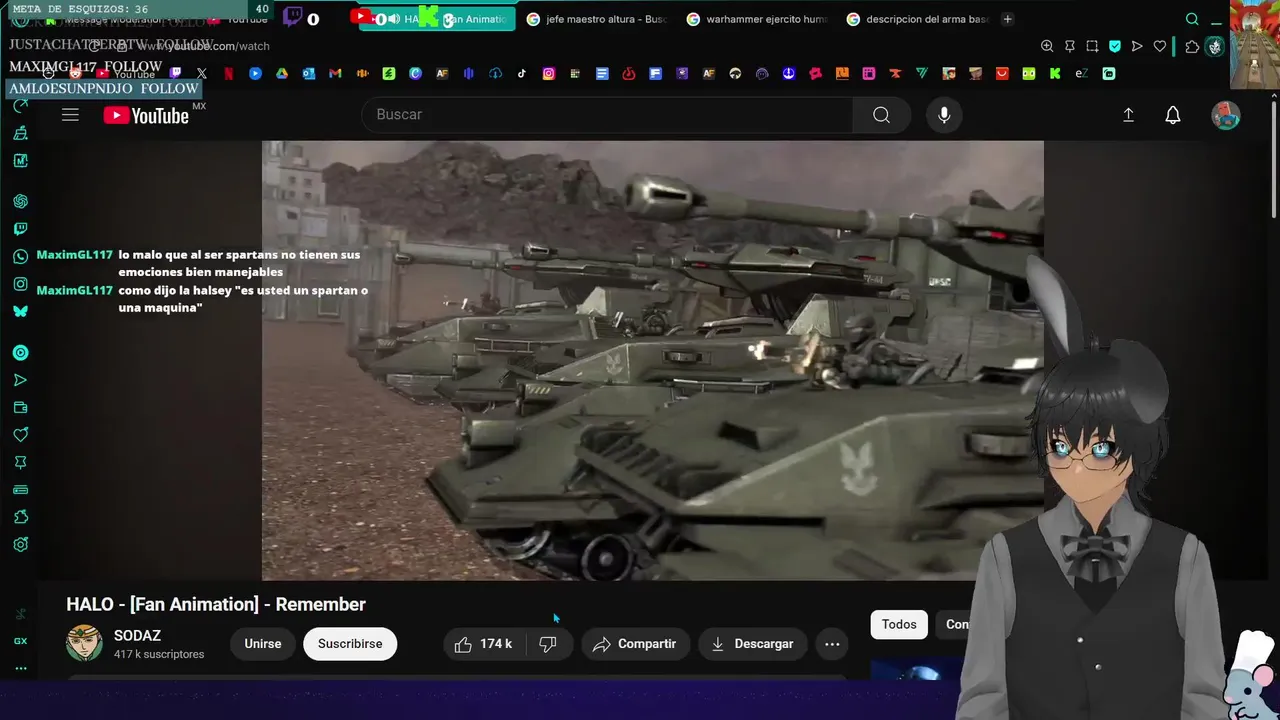This screenshot has height=720, width=1280.
Task: Start voice search with the microphone
Action: point(944,115)
